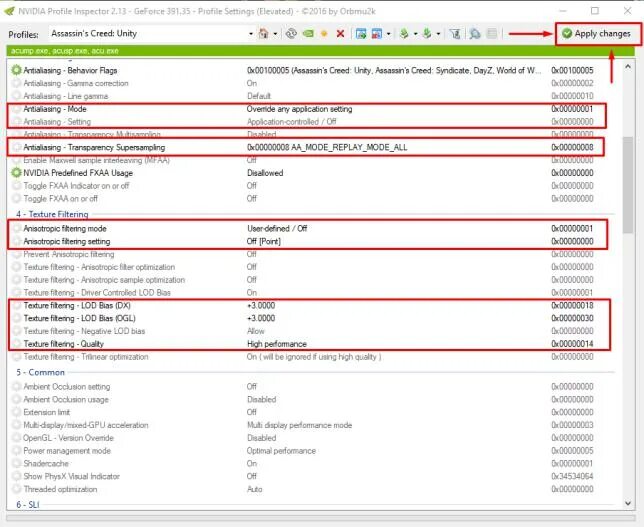Click the gray gear beside Antialiasing - Gamma correction
This screenshot has width=644, height=527.
[16, 83]
